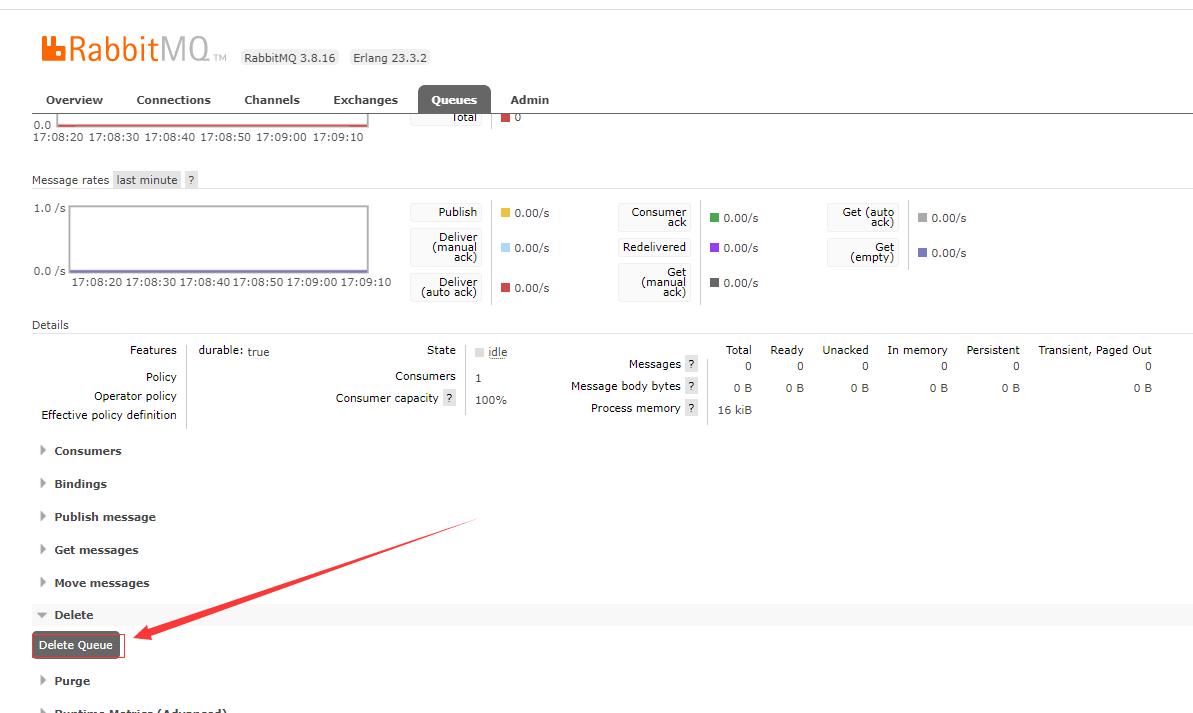Click the RabbitMQ 3.8.16 version badge

point(290,58)
